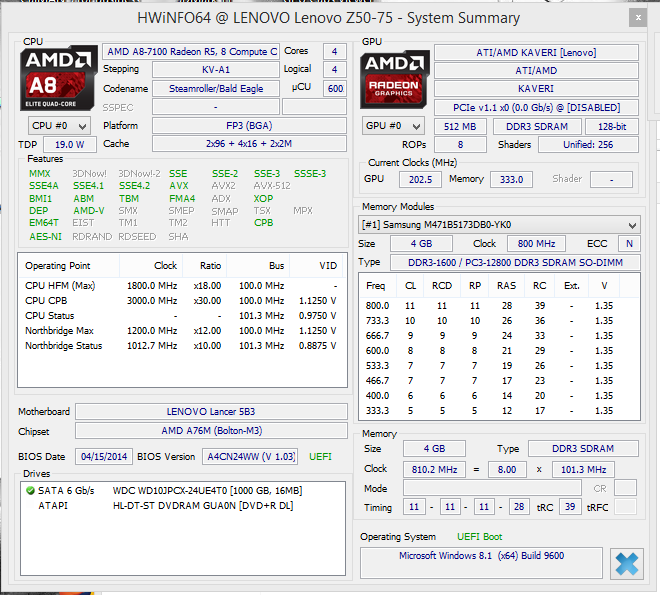
Task: Close the System Summary window with title X
Action: (638, 18)
